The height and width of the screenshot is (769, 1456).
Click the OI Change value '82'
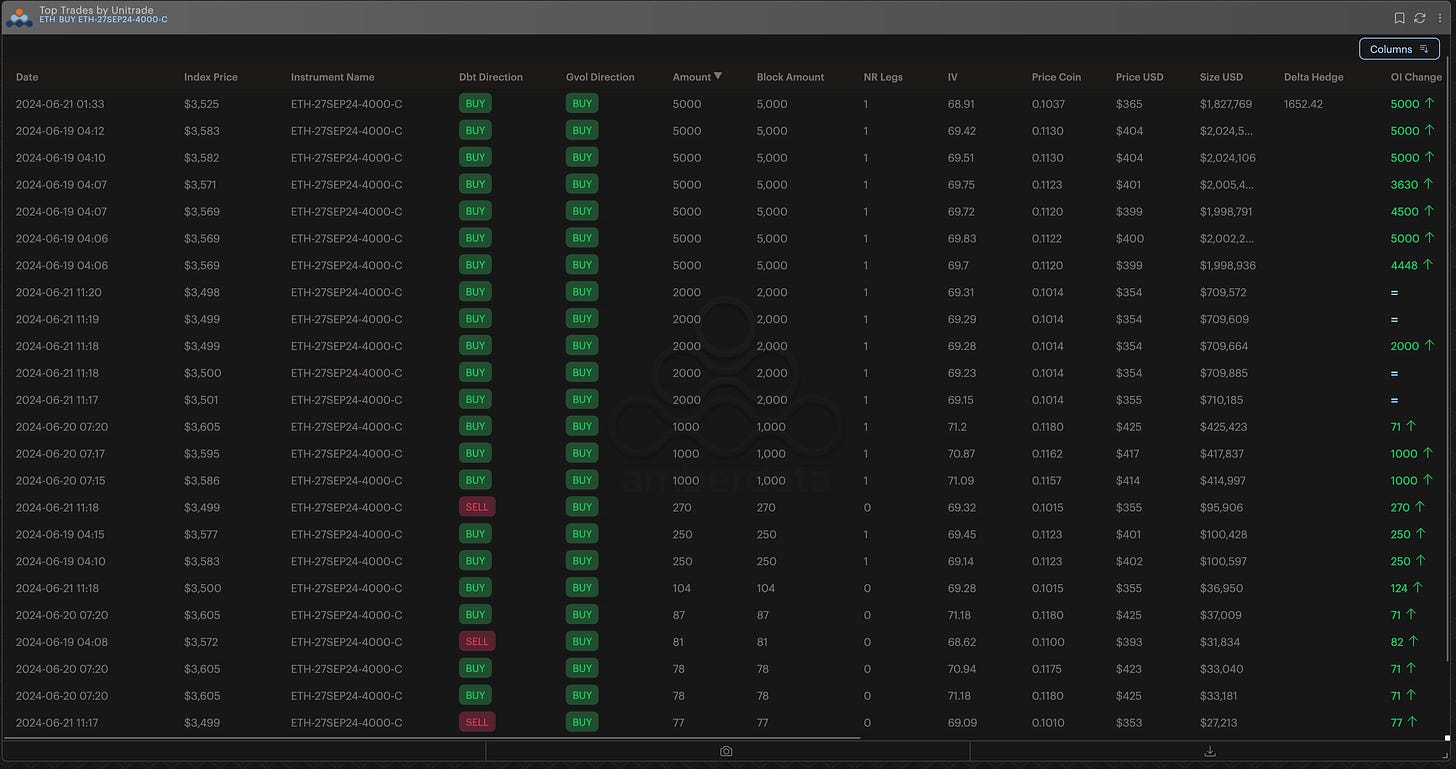pyautogui.click(x=1397, y=641)
